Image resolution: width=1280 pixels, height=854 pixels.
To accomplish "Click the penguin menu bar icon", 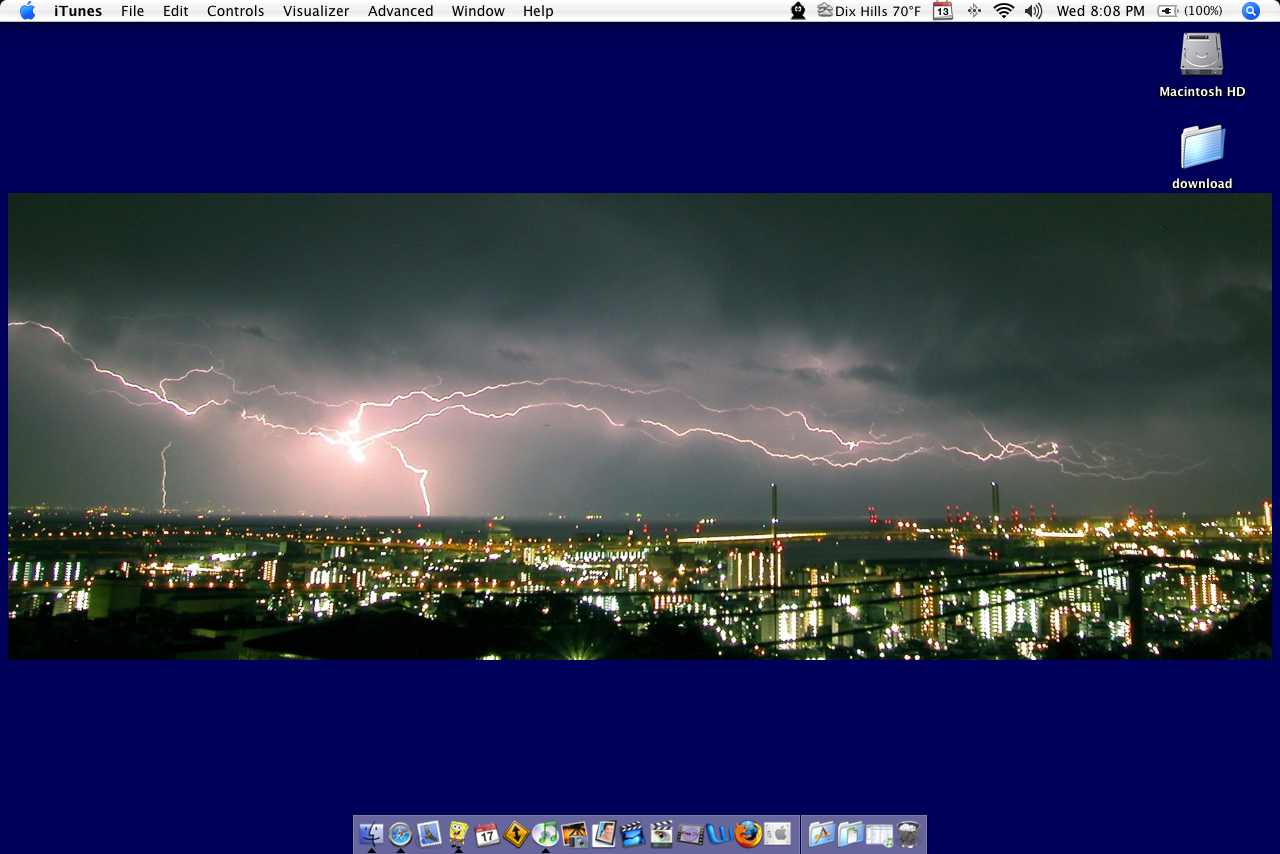I will [798, 11].
